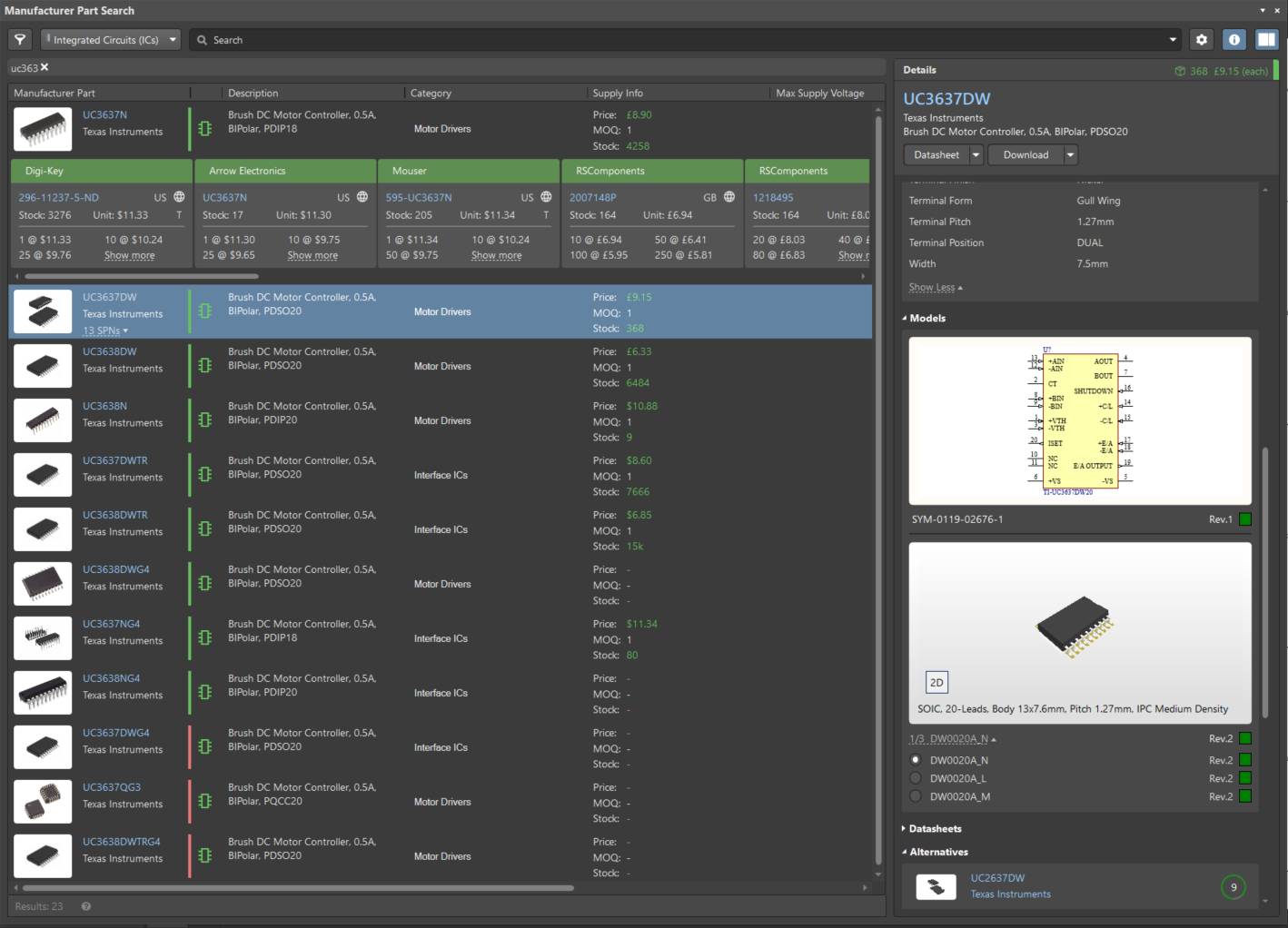Open the search settings gear icon
Screen dimensions: 1288x928
[1202, 40]
